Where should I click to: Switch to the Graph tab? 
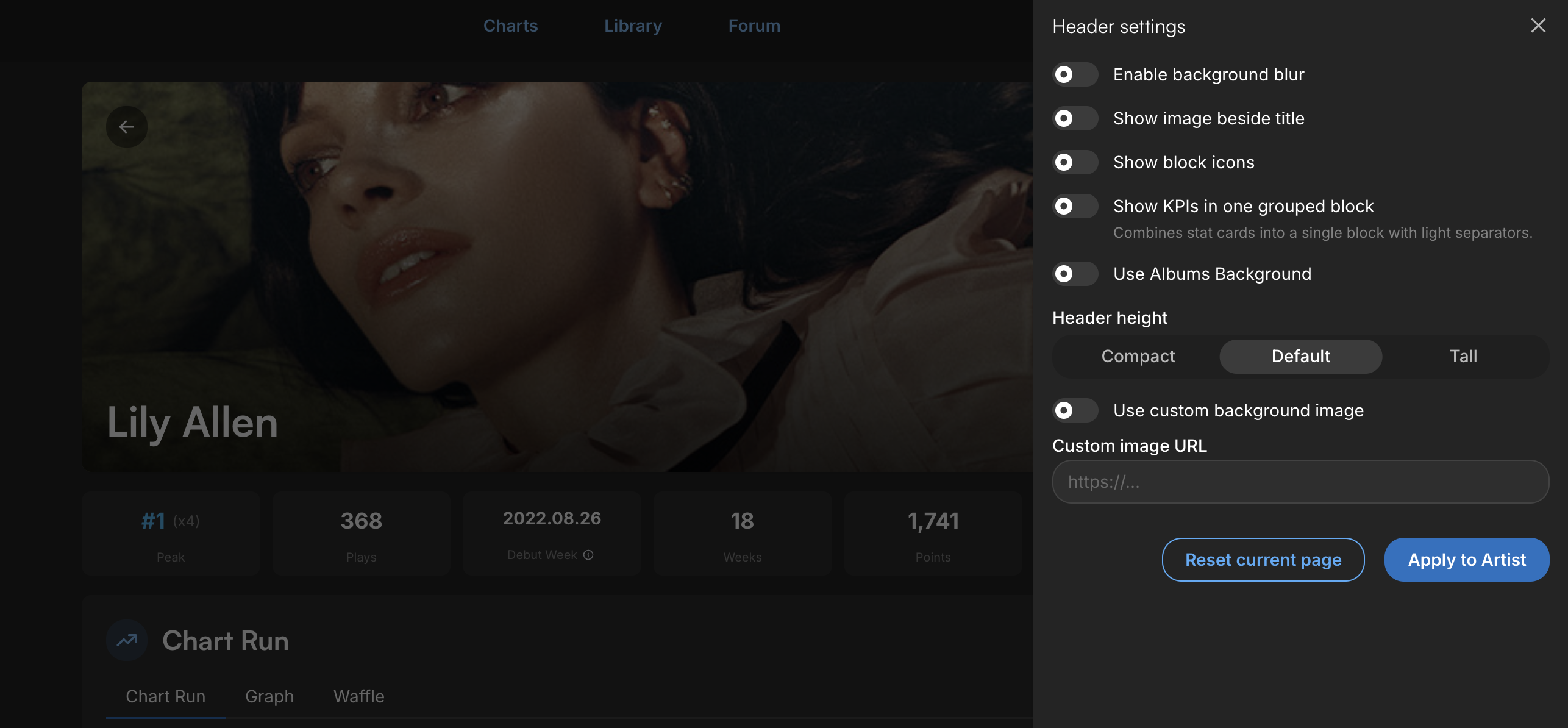point(269,696)
